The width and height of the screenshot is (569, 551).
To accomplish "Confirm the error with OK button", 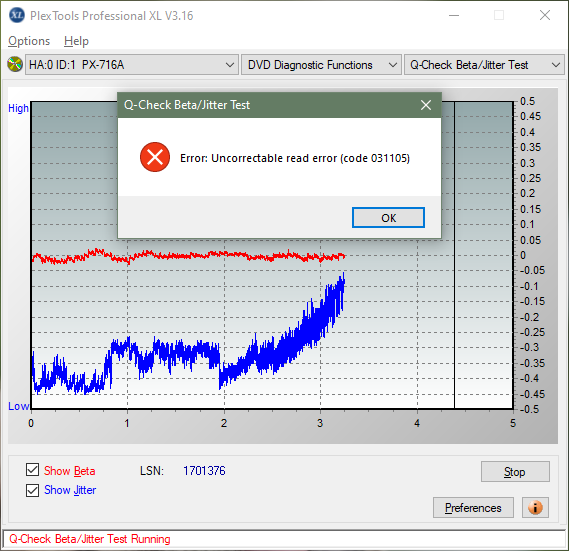I will point(388,218).
